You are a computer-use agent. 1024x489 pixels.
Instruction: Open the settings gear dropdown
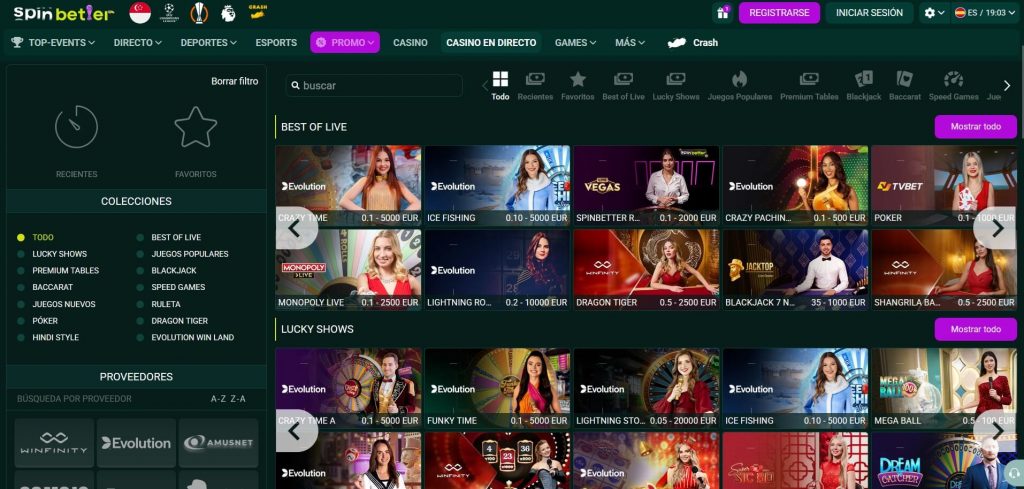pos(935,12)
